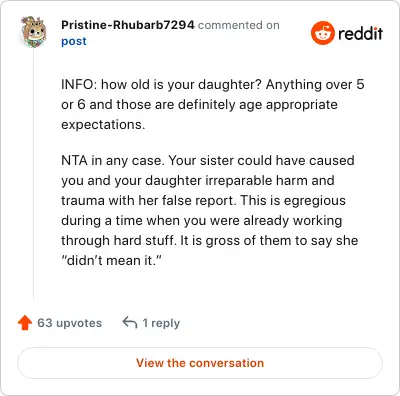400x396 pixels.
Task: Click the word "expectations." in comment
Action: click(103, 125)
